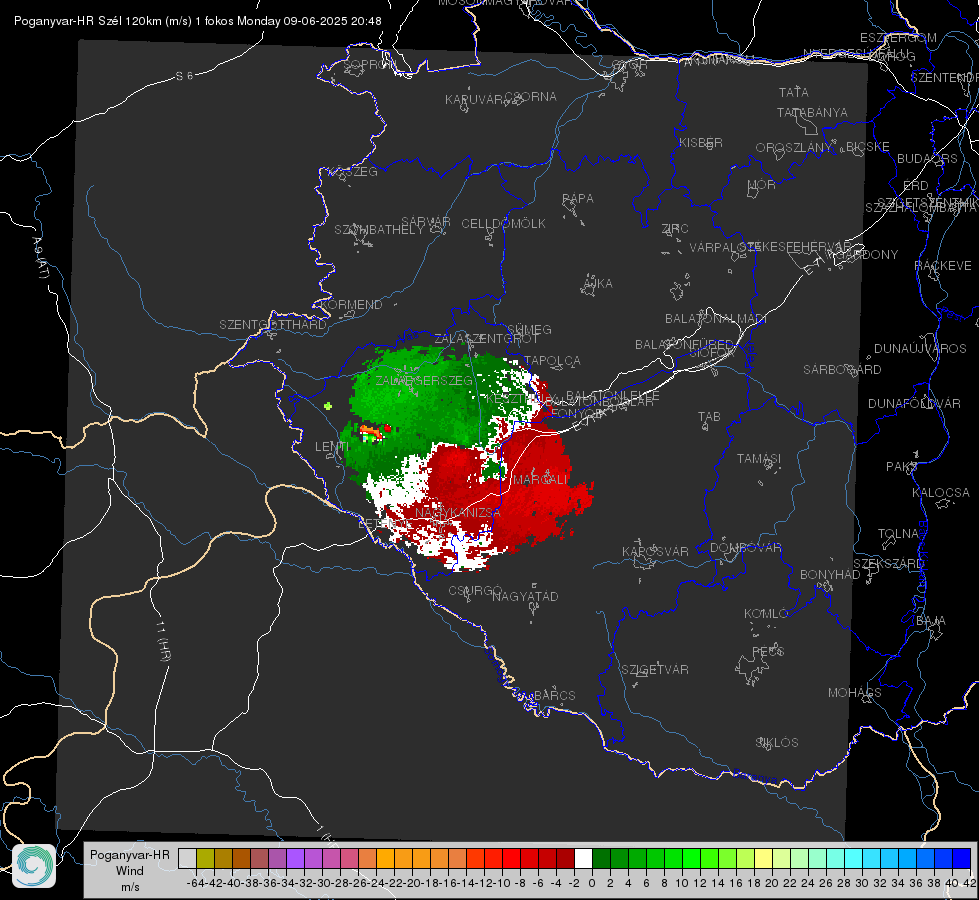The image size is (979, 900).
Task: Pick the purple swatch near -34
Action: (295, 858)
